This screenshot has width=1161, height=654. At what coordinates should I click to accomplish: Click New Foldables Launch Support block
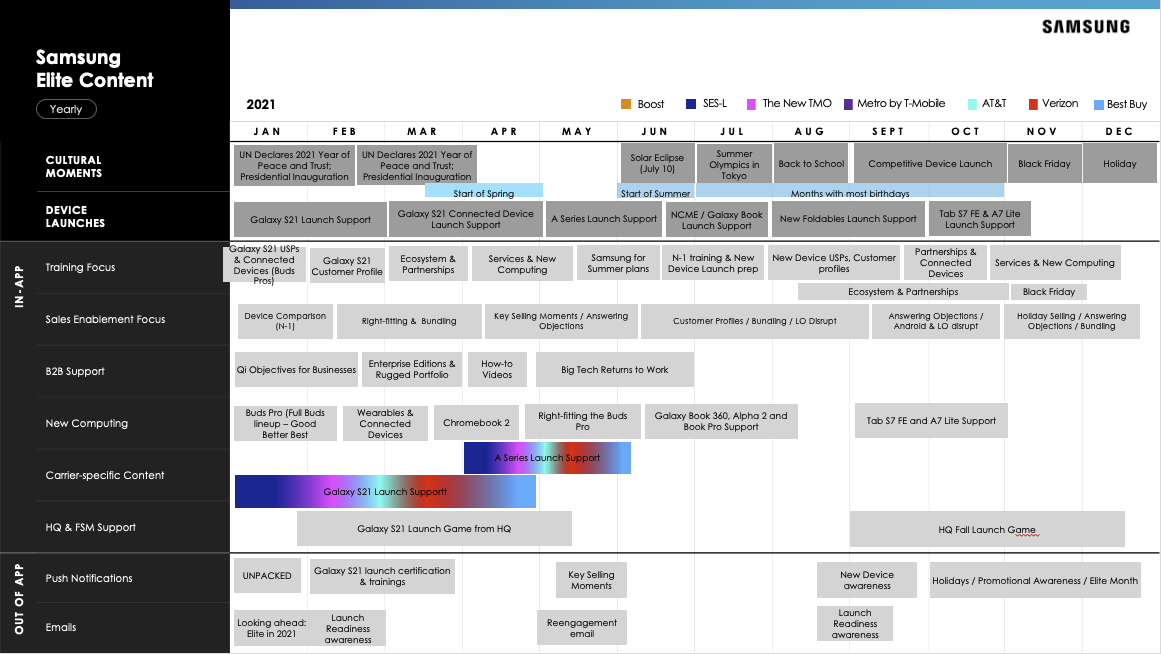tap(848, 219)
